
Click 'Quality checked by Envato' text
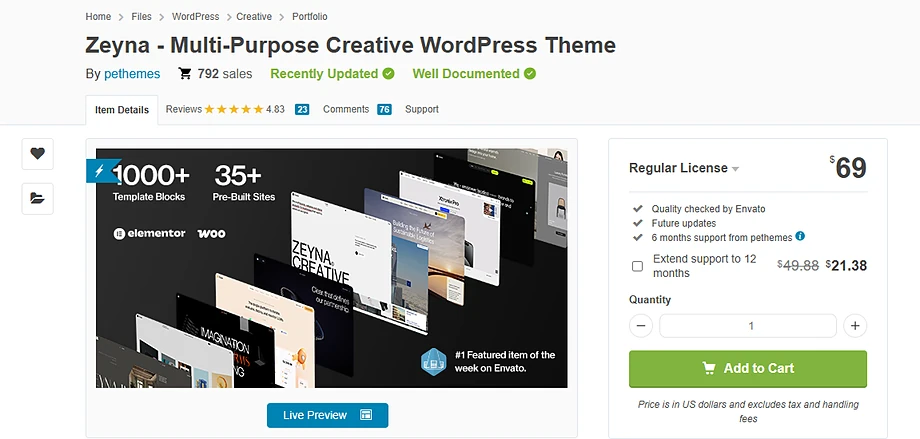pyautogui.click(x=708, y=209)
